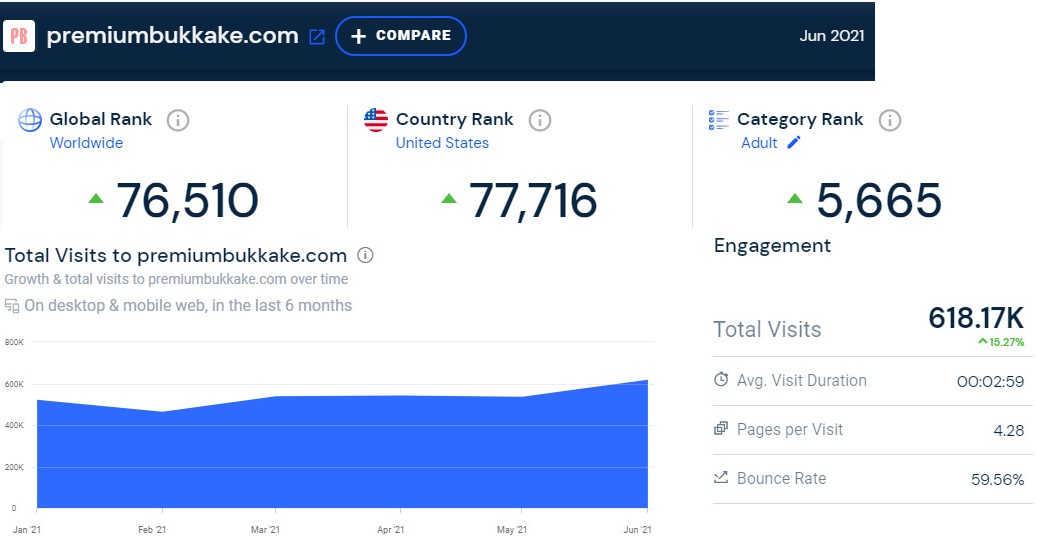Screen dimensions: 1038x554
Task: Click the pink PB site favicon
Action: pos(19,36)
